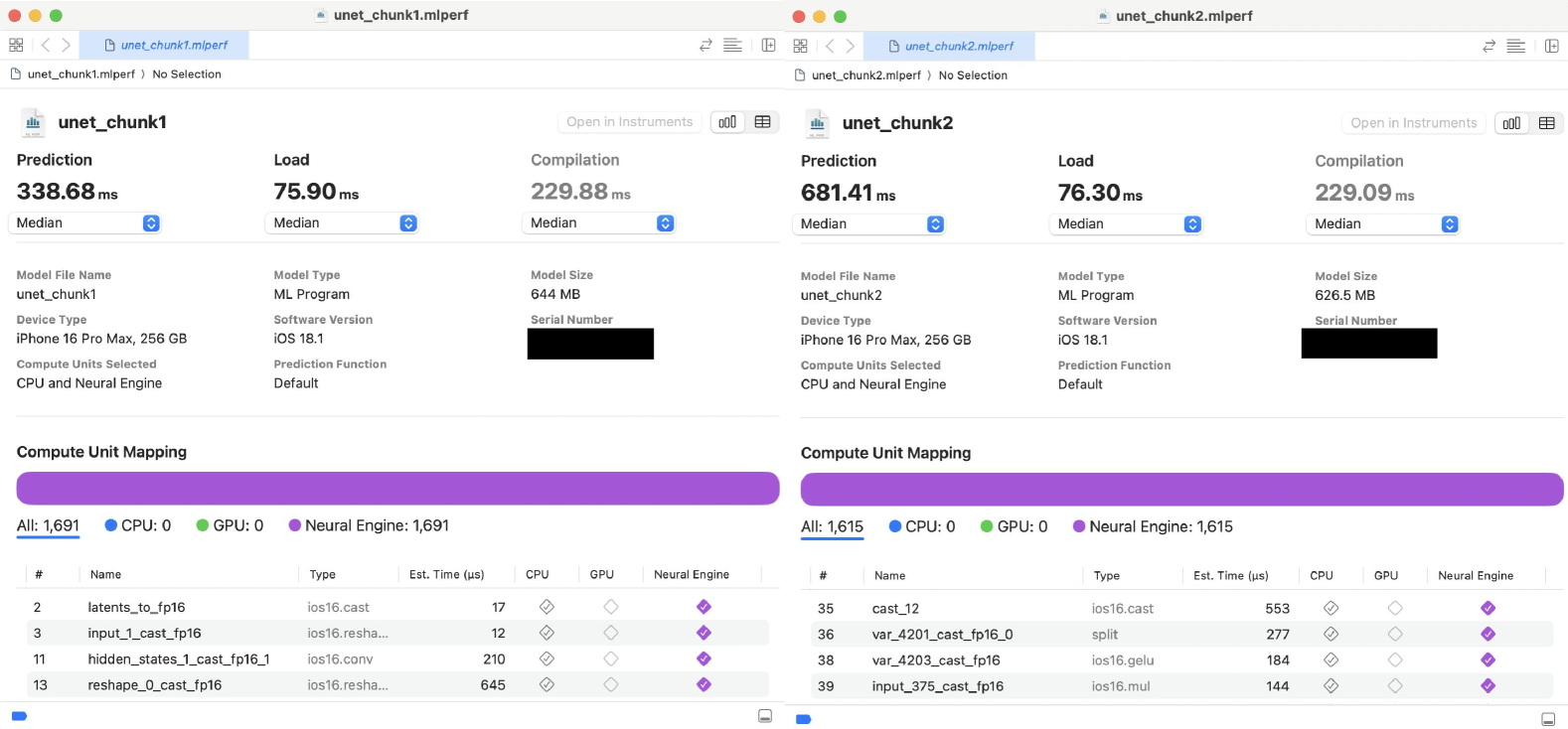Switch unet_chunk1 to table view
This screenshot has width=1568, height=729.
pyautogui.click(x=762, y=122)
